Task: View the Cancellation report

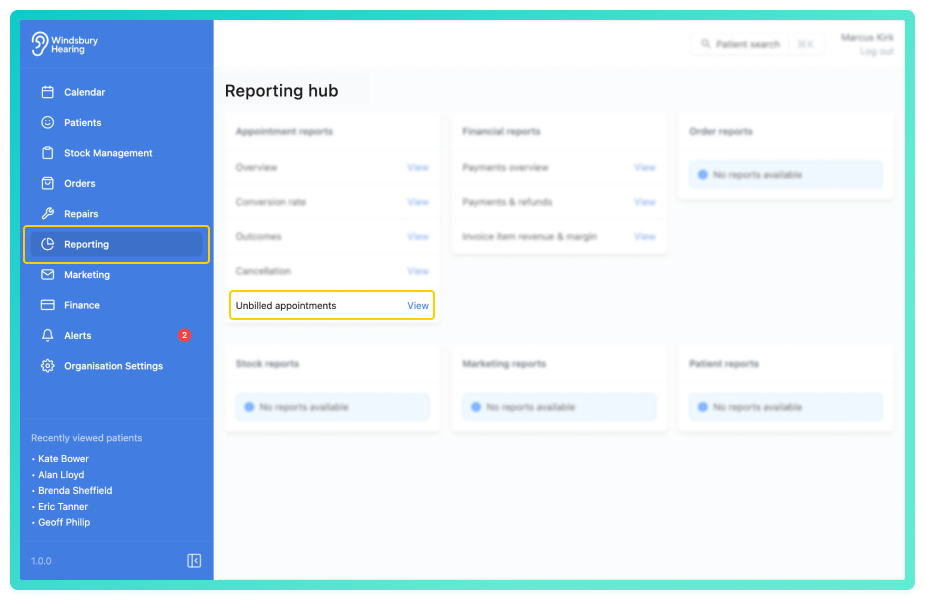Action: coord(418,271)
